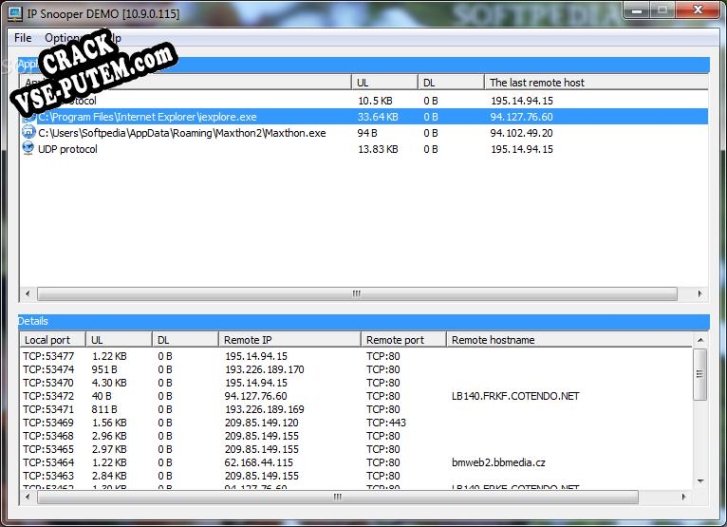
Task: Click the 13.83 KB upload value
Action: pos(377,149)
